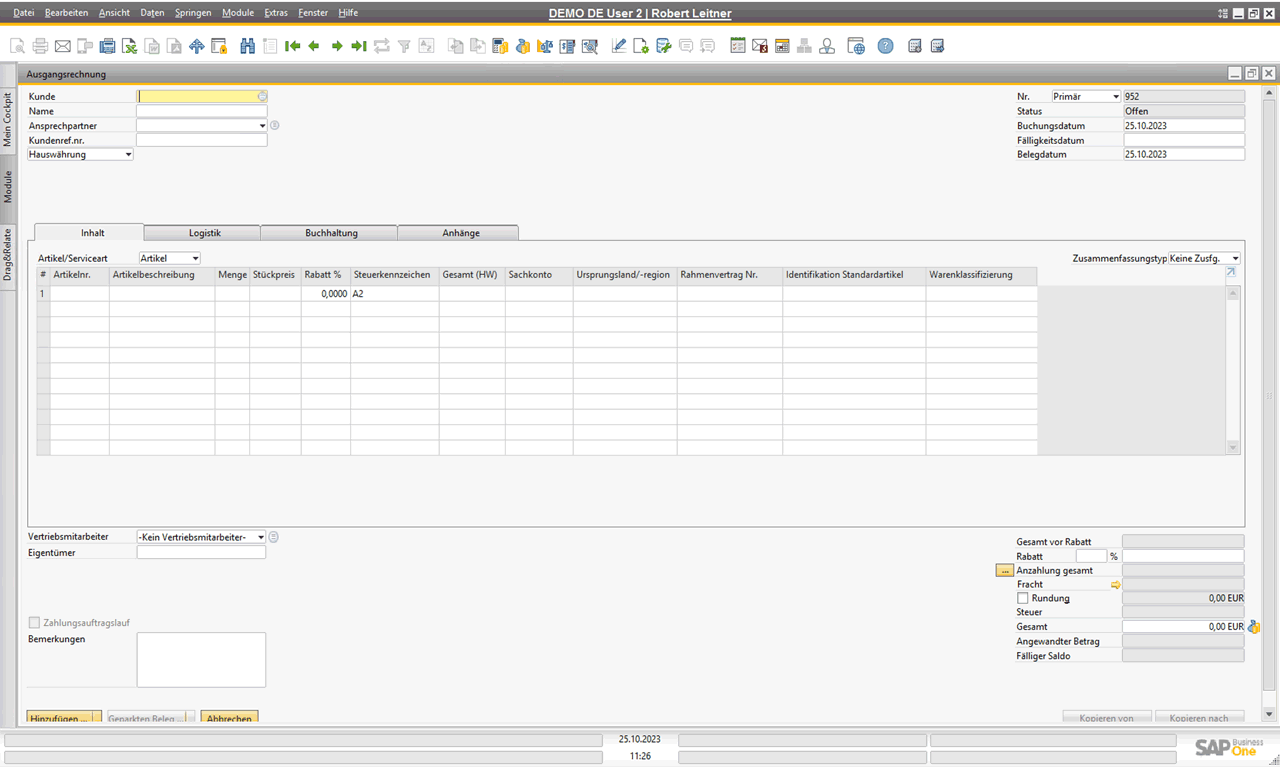Go to the next record arrow
The image size is (1280, 767).
[x=337, y=46]
